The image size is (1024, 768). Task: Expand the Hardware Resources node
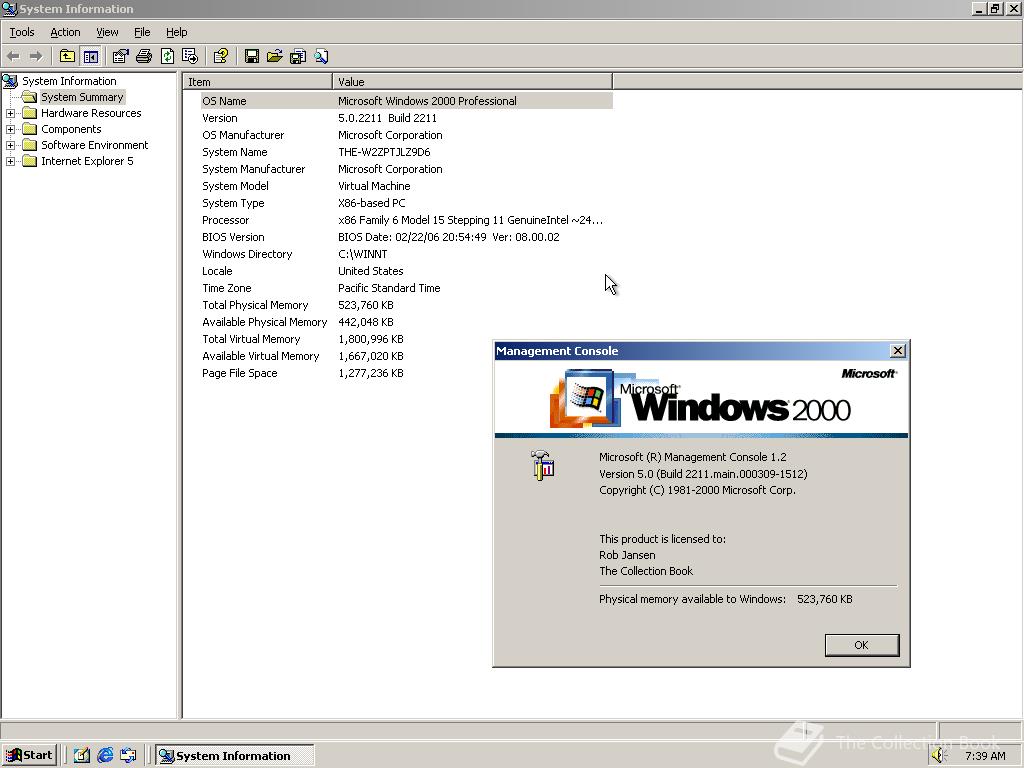[x=10, y=114]
